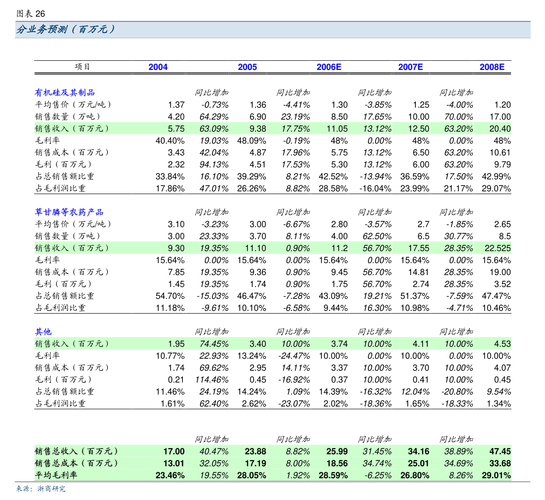Viewport: 545px width, 500px height.
Task: Select total cost 33.68 for 2008E
Action: pyautogui.click(x=500, y=463)
